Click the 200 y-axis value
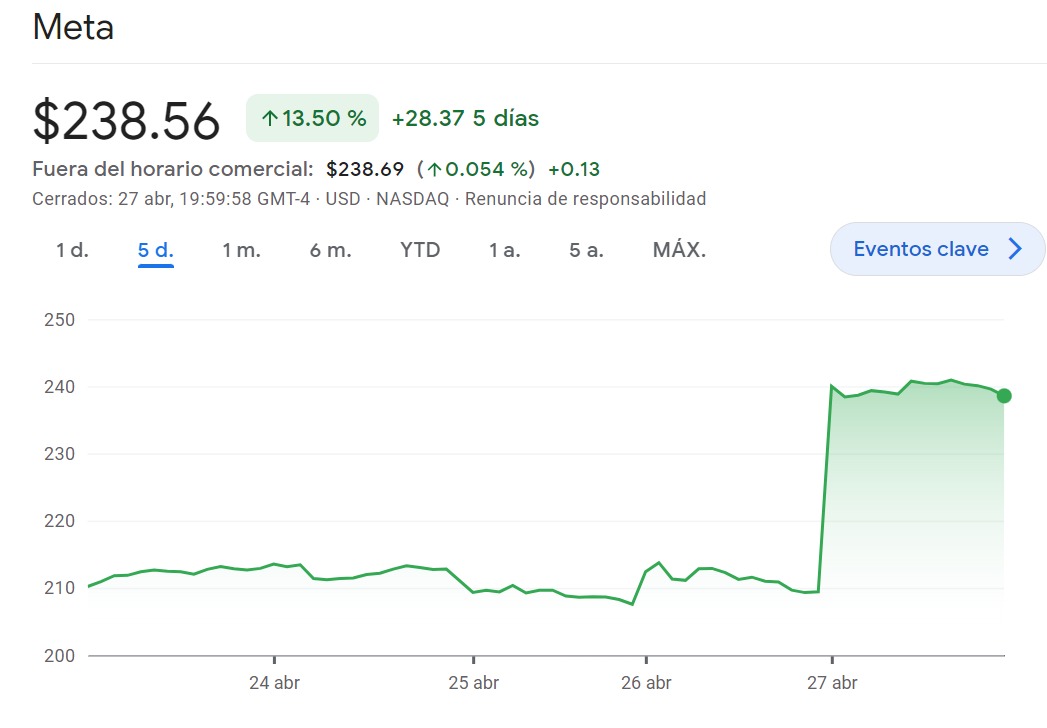Image resolution: width=1047 pixels, height=728 pixels. pos(59,656)
